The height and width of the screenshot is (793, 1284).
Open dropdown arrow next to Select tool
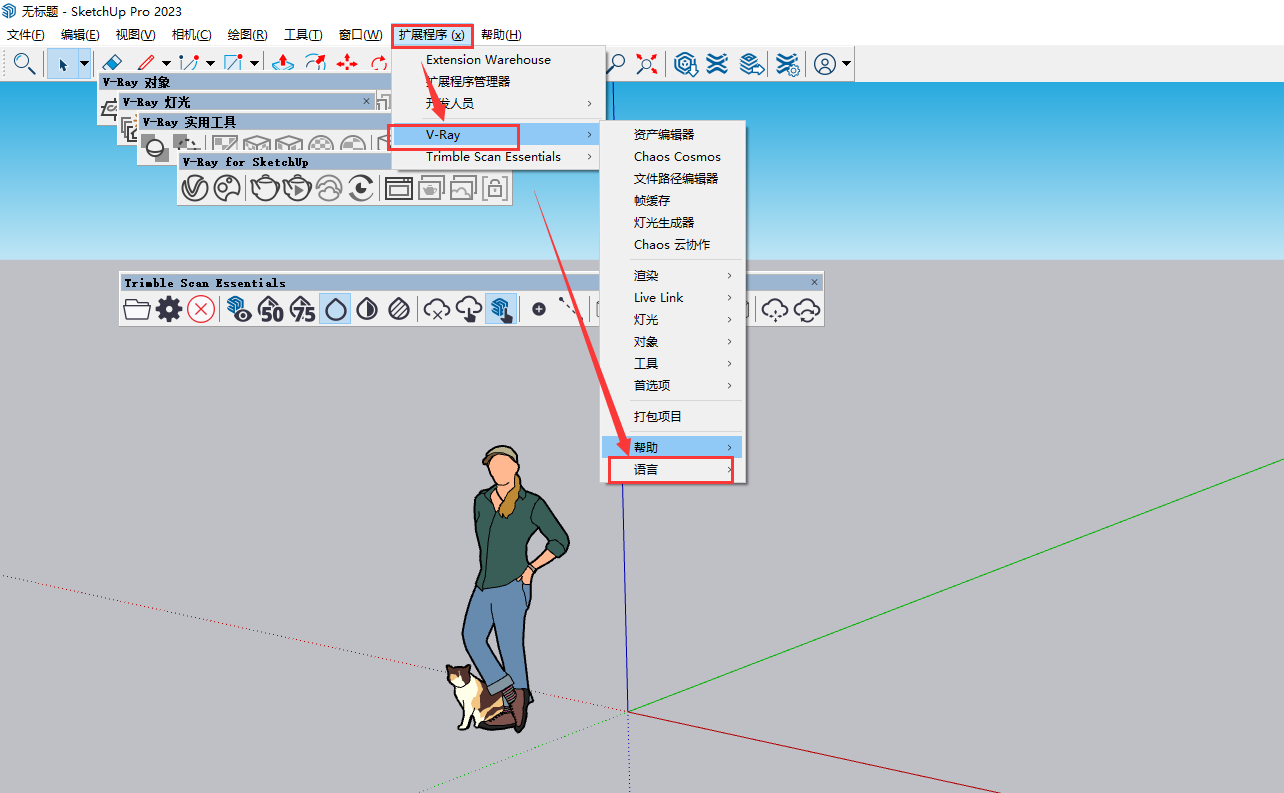(84, 64)
